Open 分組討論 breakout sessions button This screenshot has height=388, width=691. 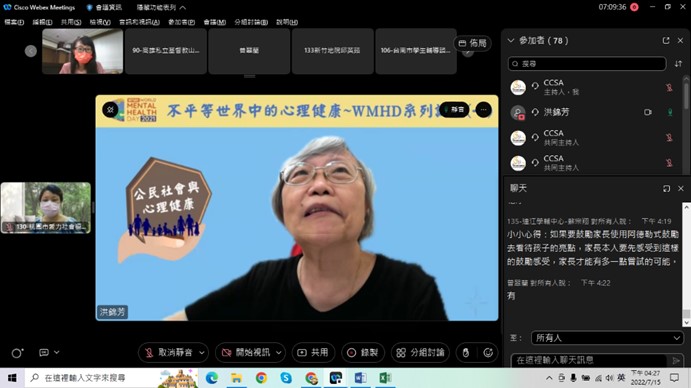tap(420, 353)
